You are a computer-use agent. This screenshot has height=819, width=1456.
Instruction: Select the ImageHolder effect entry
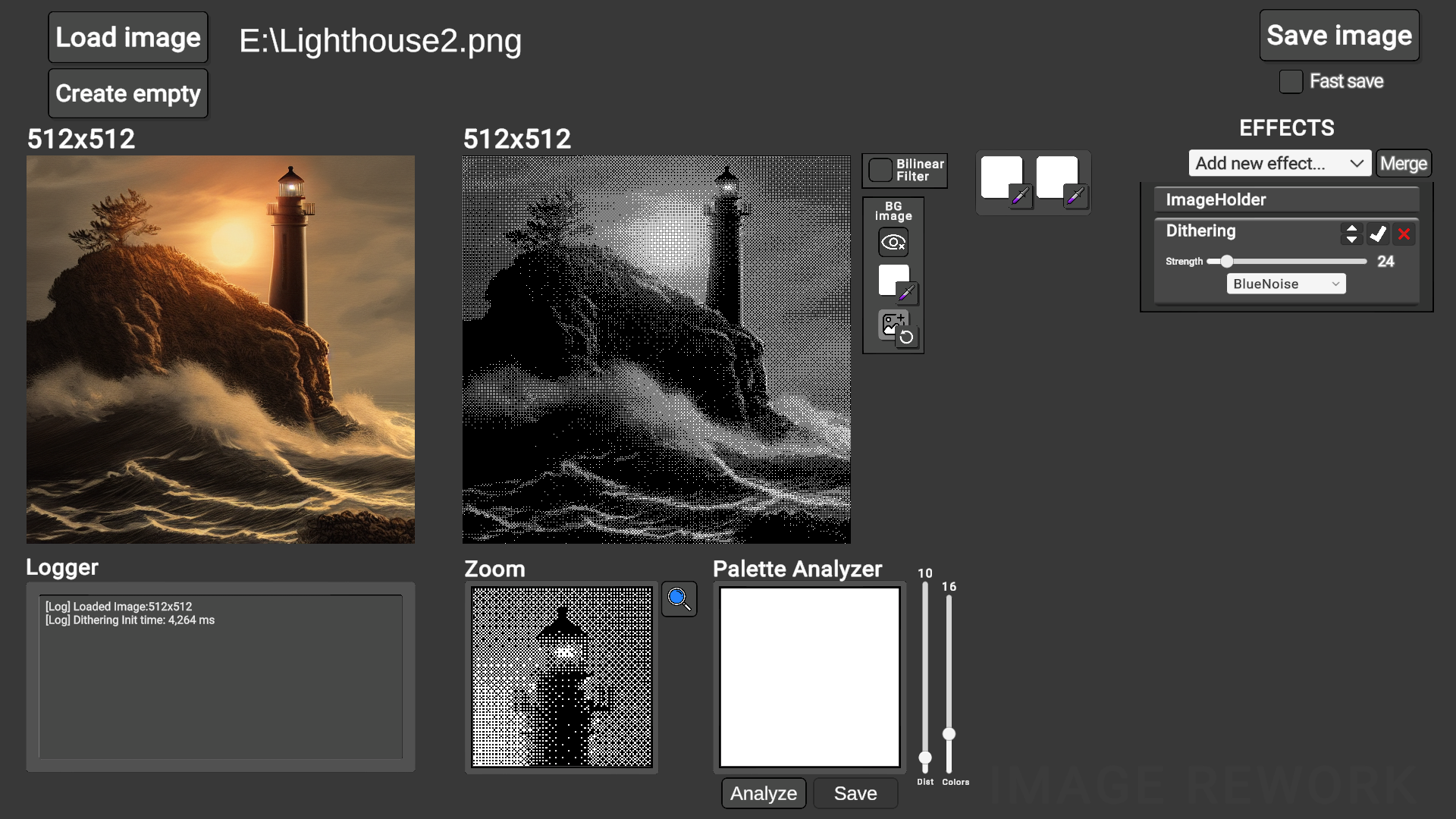pos(1285,199)
